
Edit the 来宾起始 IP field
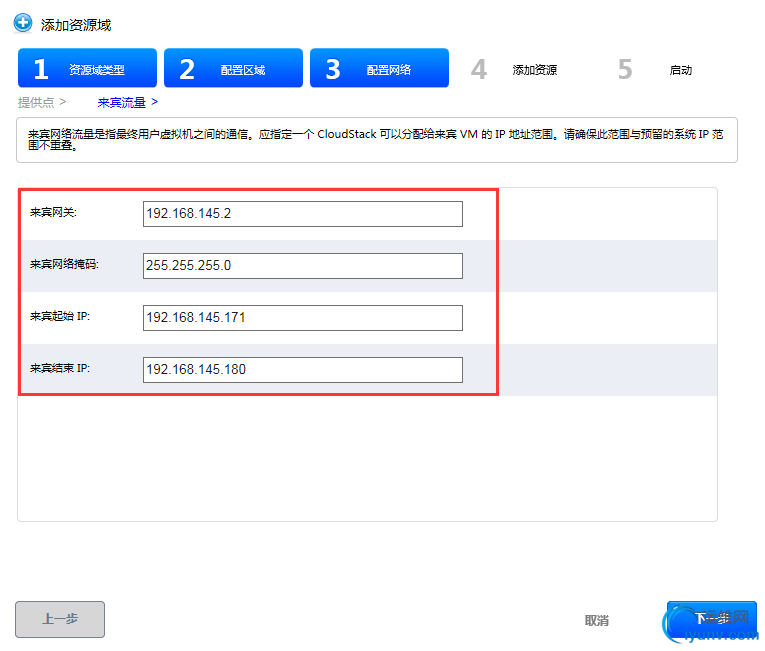pyautogui.click(x=302, y=318)
